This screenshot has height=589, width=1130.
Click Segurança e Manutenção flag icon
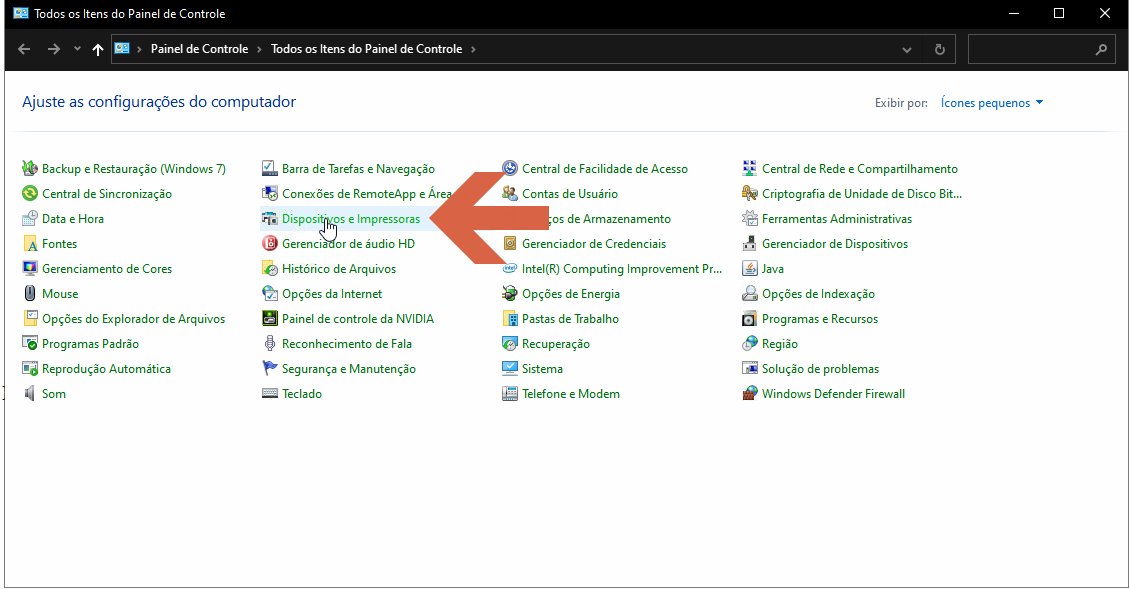coord(270,368)
